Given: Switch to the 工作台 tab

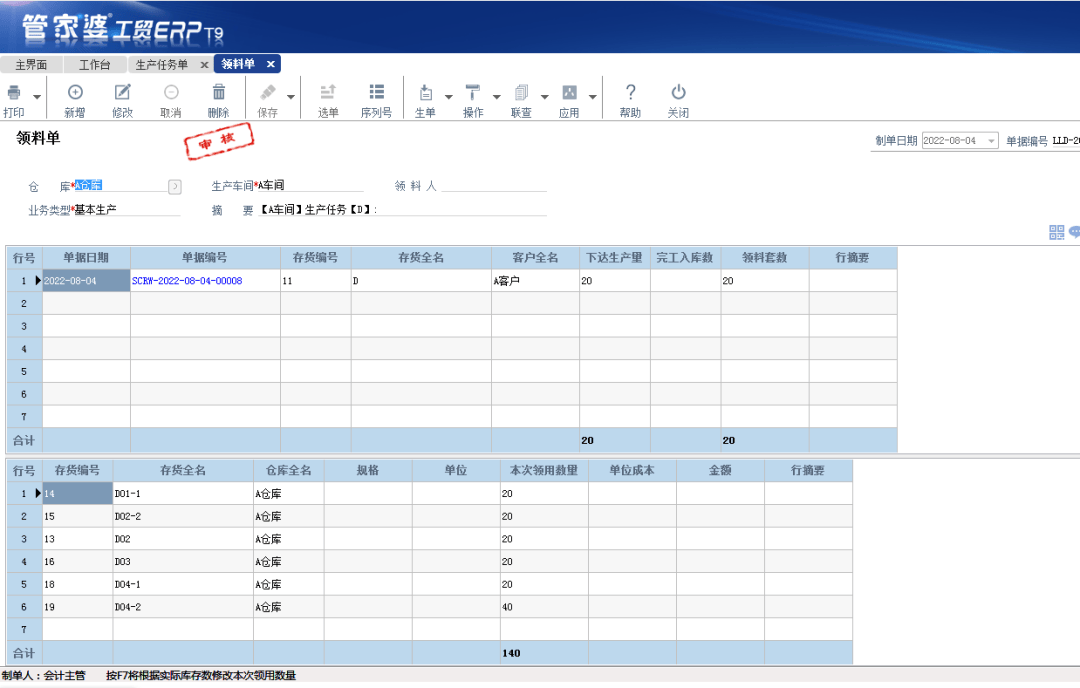Looking at the screenshot, I should pos(94,65).
